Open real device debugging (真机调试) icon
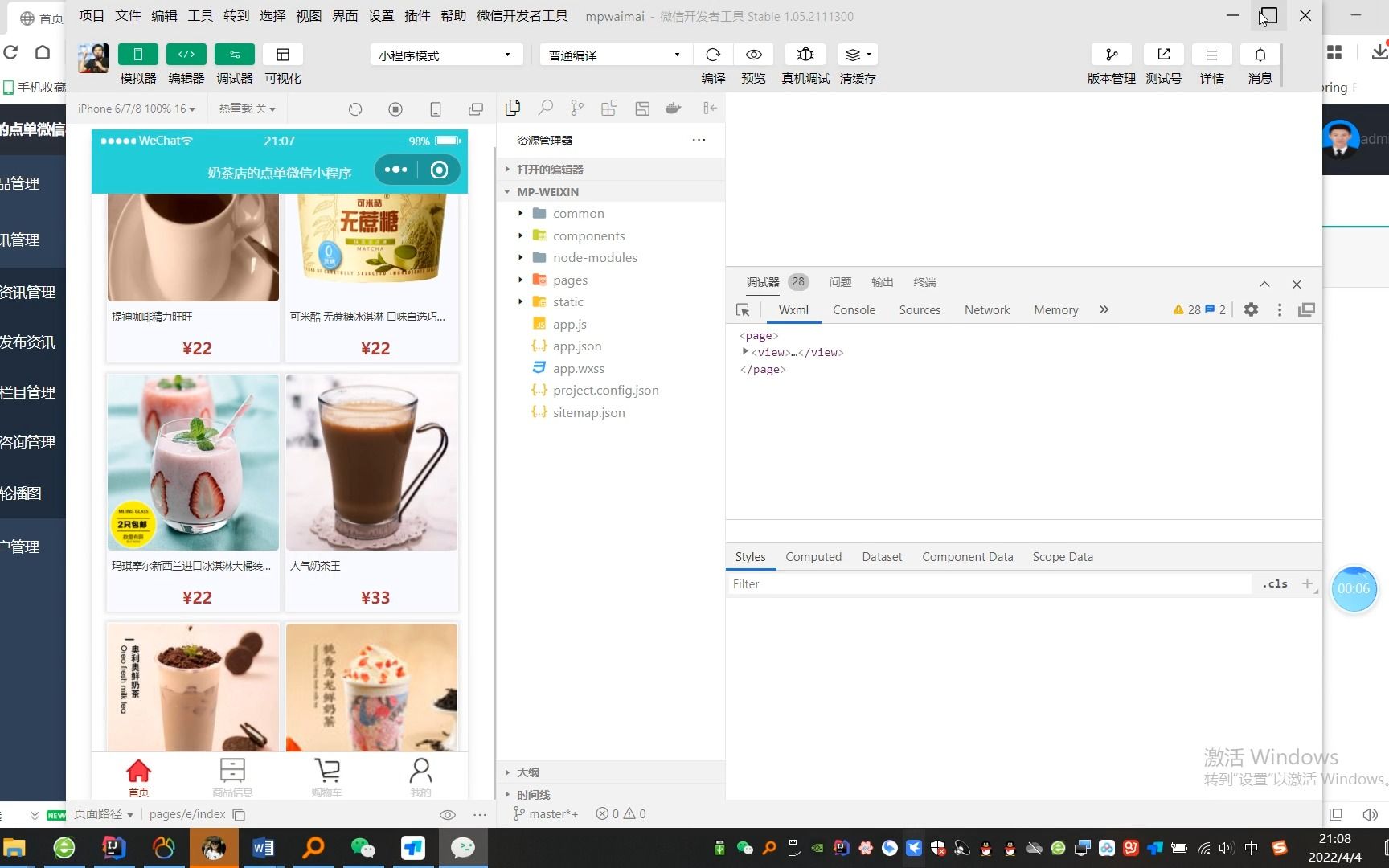 pyautogui.click(x=805, y=55)
